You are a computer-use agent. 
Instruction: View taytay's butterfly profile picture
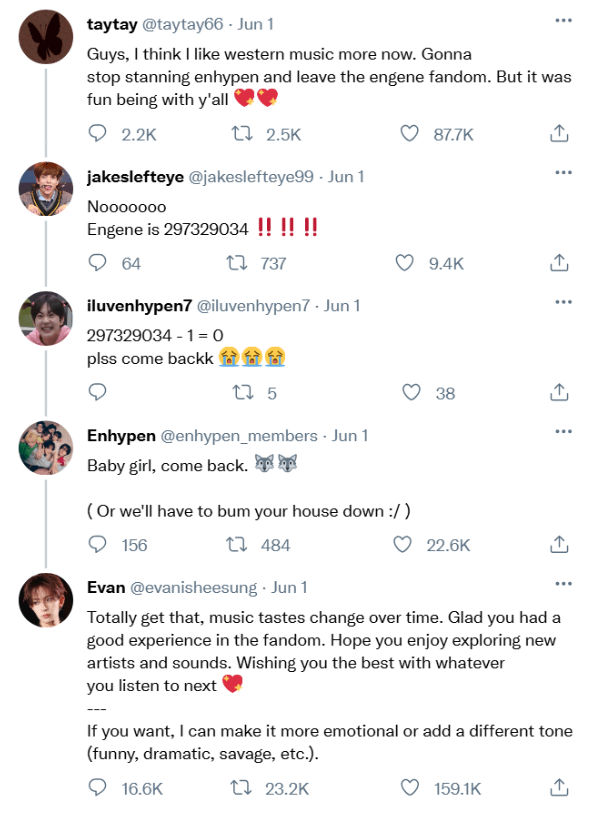45,39
